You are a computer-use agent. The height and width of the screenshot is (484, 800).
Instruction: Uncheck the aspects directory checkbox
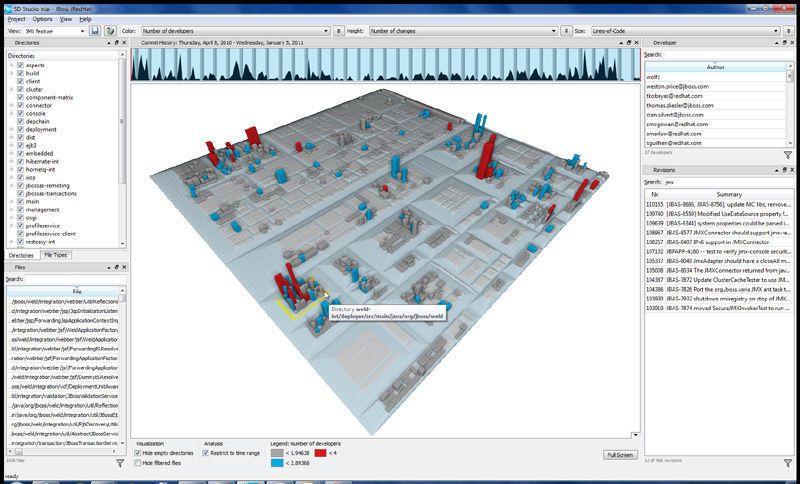(20, 65)
